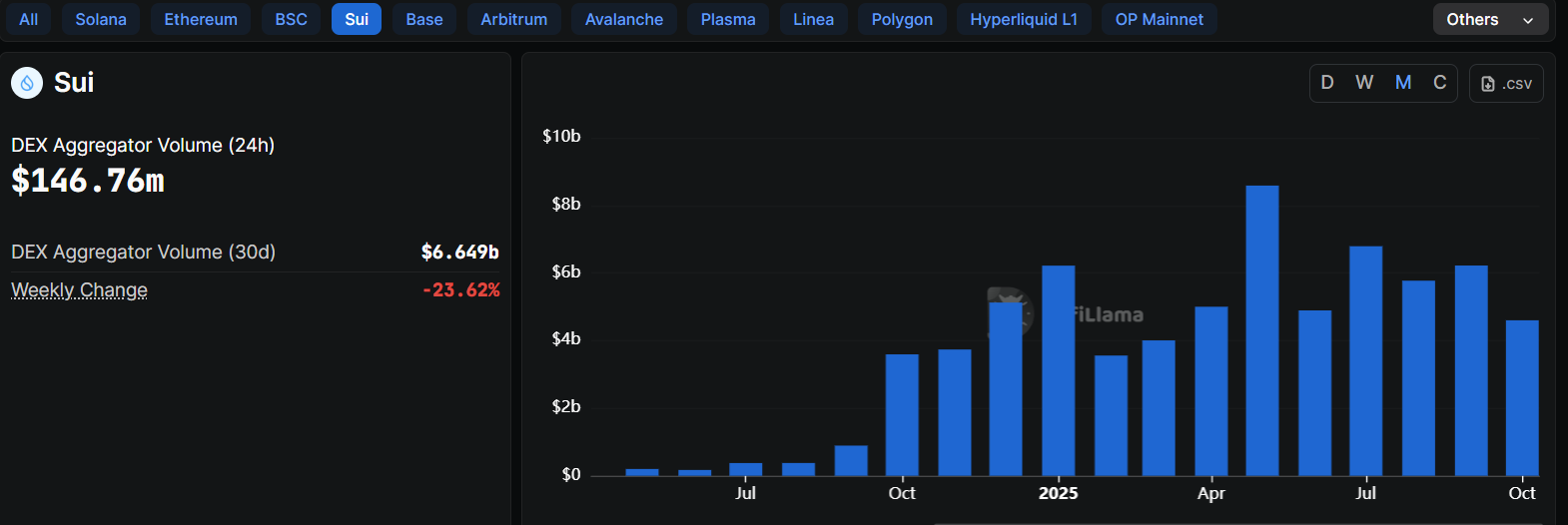Click the last chart bar above Oct 2025

[1522, 397]
